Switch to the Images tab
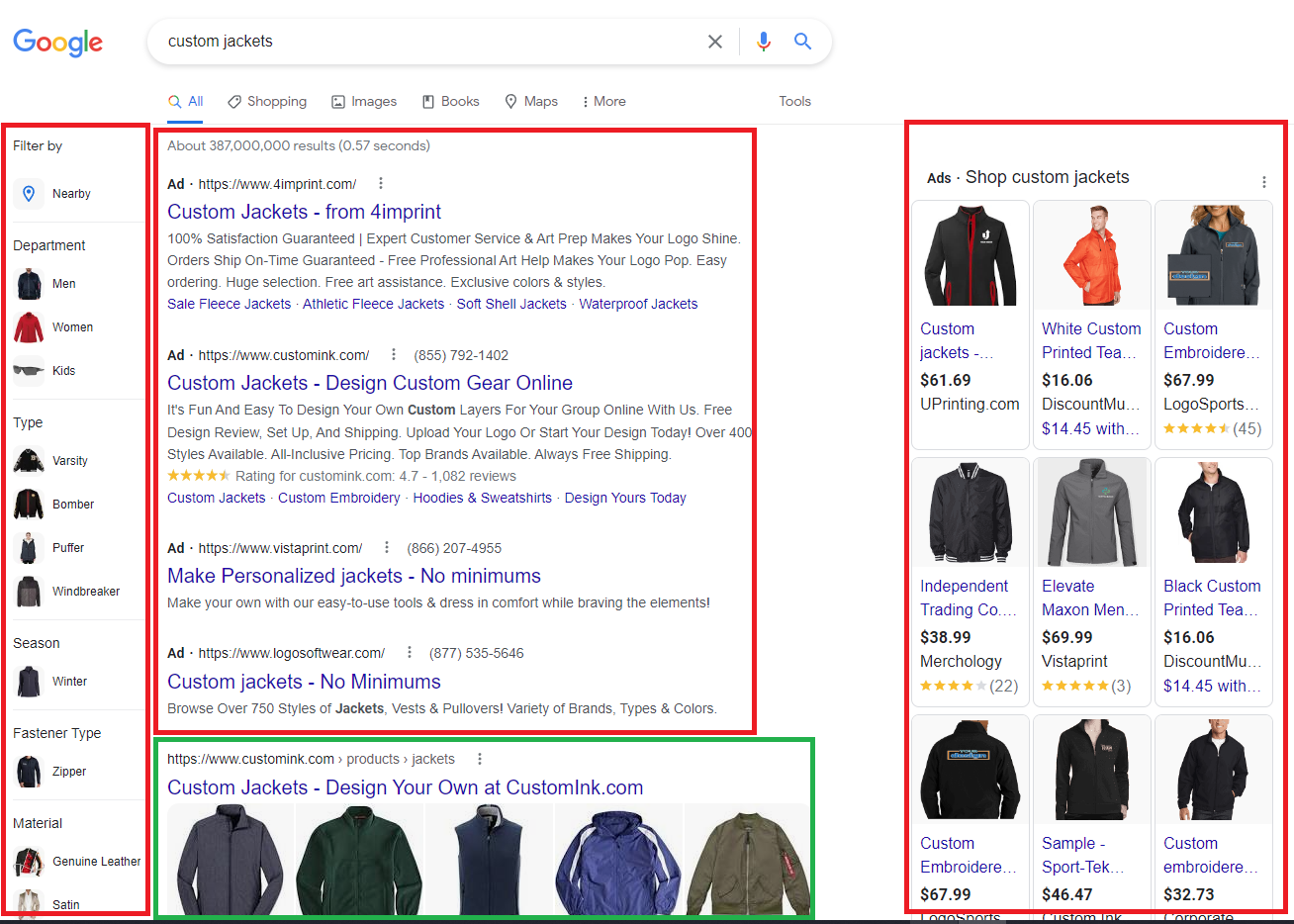 coord(364,101)
